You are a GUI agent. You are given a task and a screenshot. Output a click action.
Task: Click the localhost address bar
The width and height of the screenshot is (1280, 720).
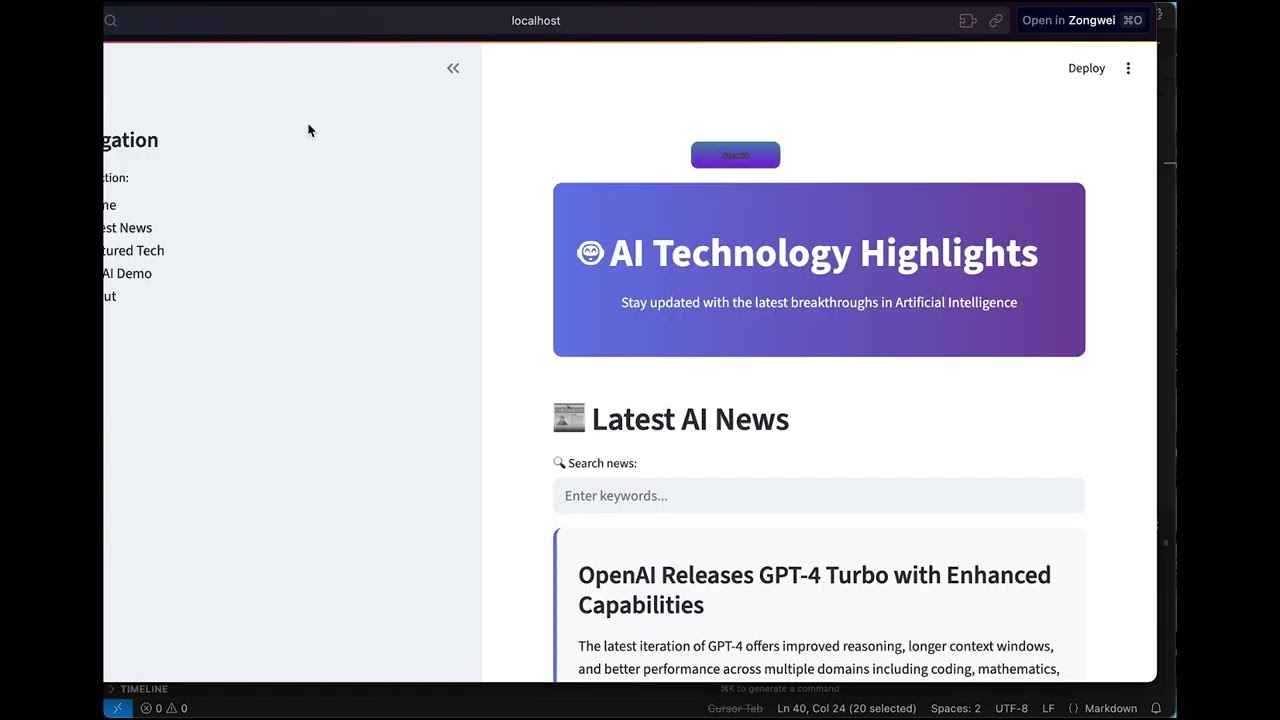(x=536, y=20)
